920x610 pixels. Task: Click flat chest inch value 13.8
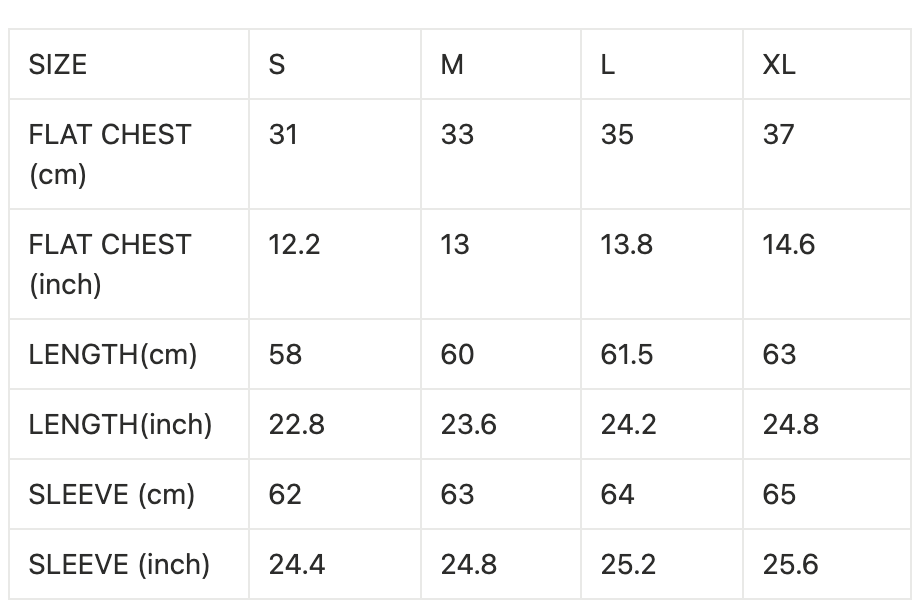click(x=626, y=244)
